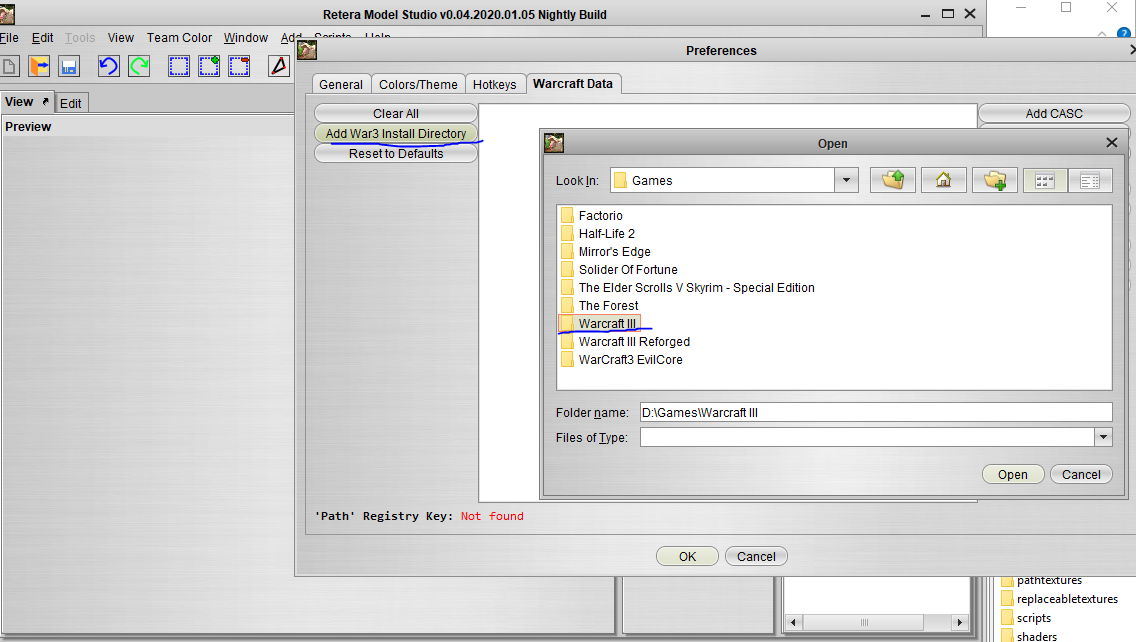Open the Team Color menu
The width and height of the screenshot is (1136, 642).
179,38
